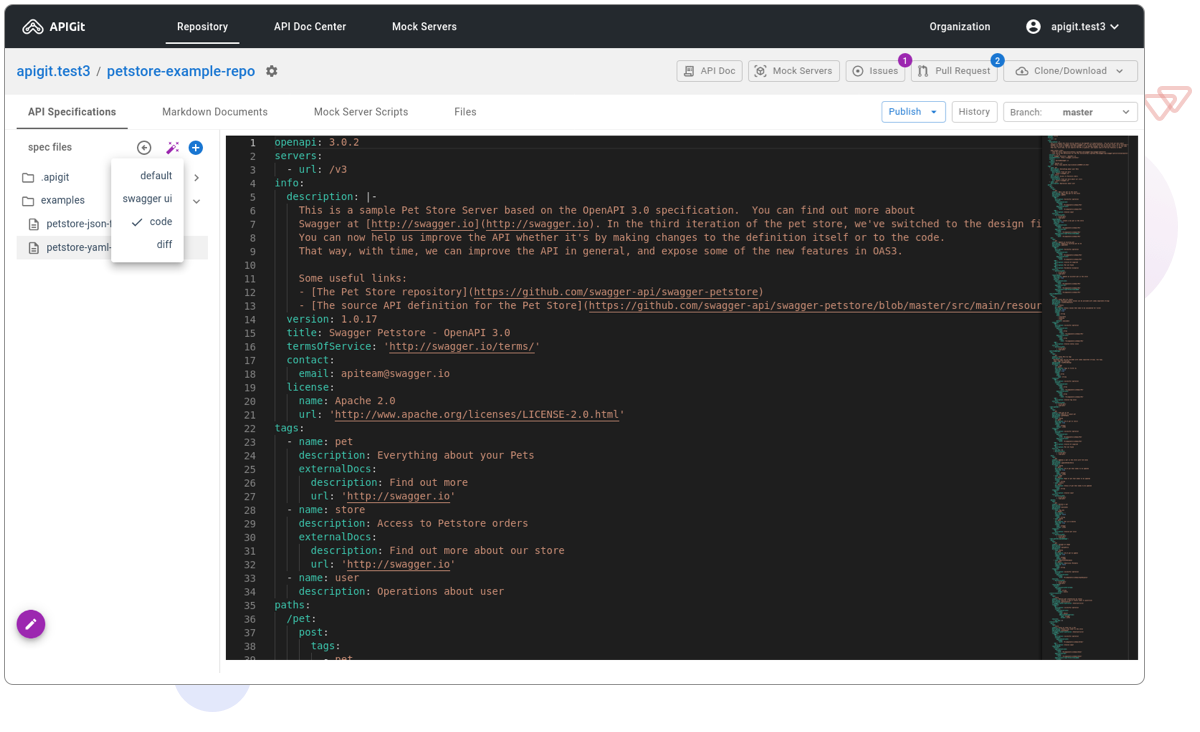The image size is (1200, 732).
Task: Go to Mock Servers in top navigation
Action: point(424,27)
